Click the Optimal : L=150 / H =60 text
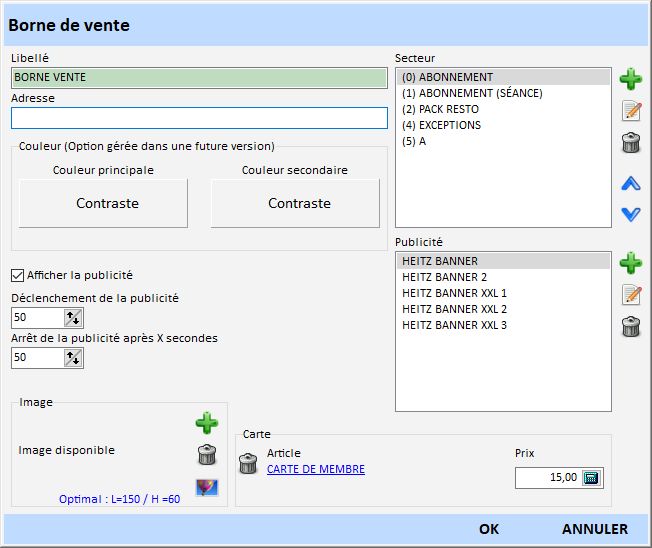Viewport: 652px width, 548px height. (119, 499)
